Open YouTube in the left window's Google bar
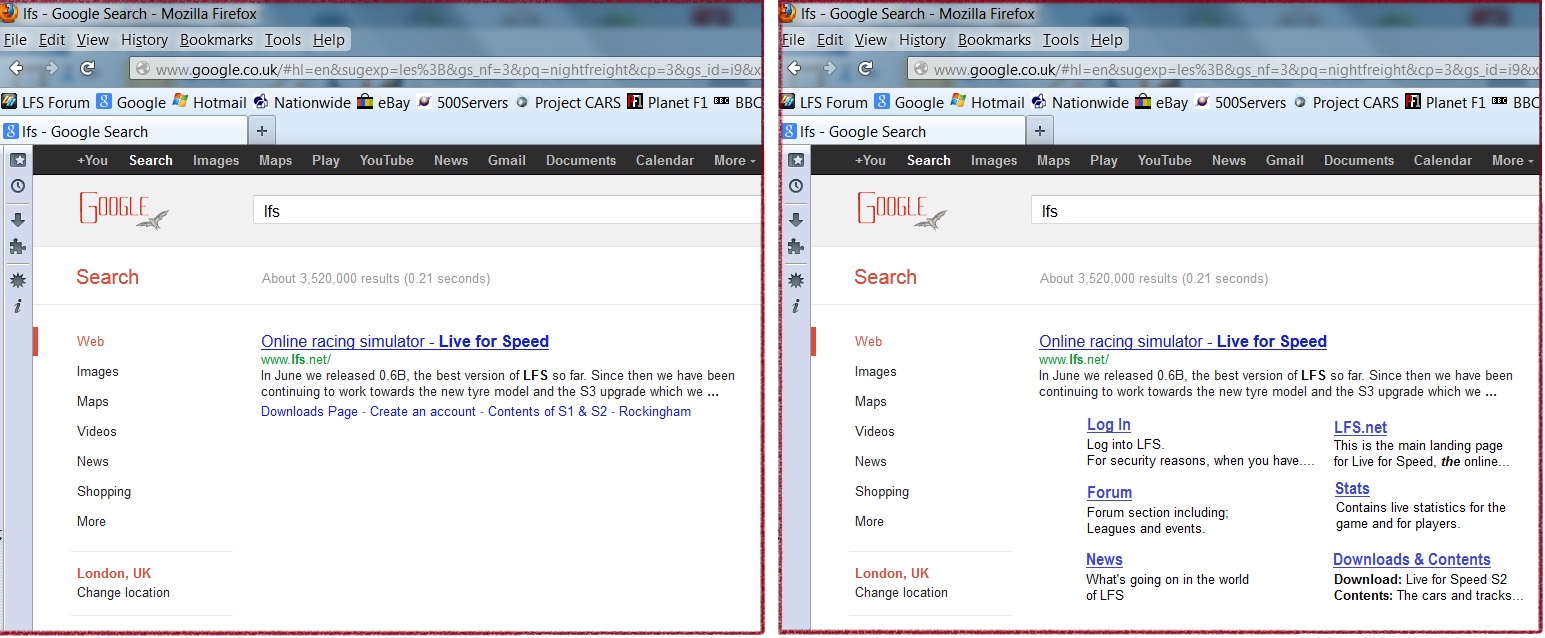1545x638 pixels. pos(387,160)
